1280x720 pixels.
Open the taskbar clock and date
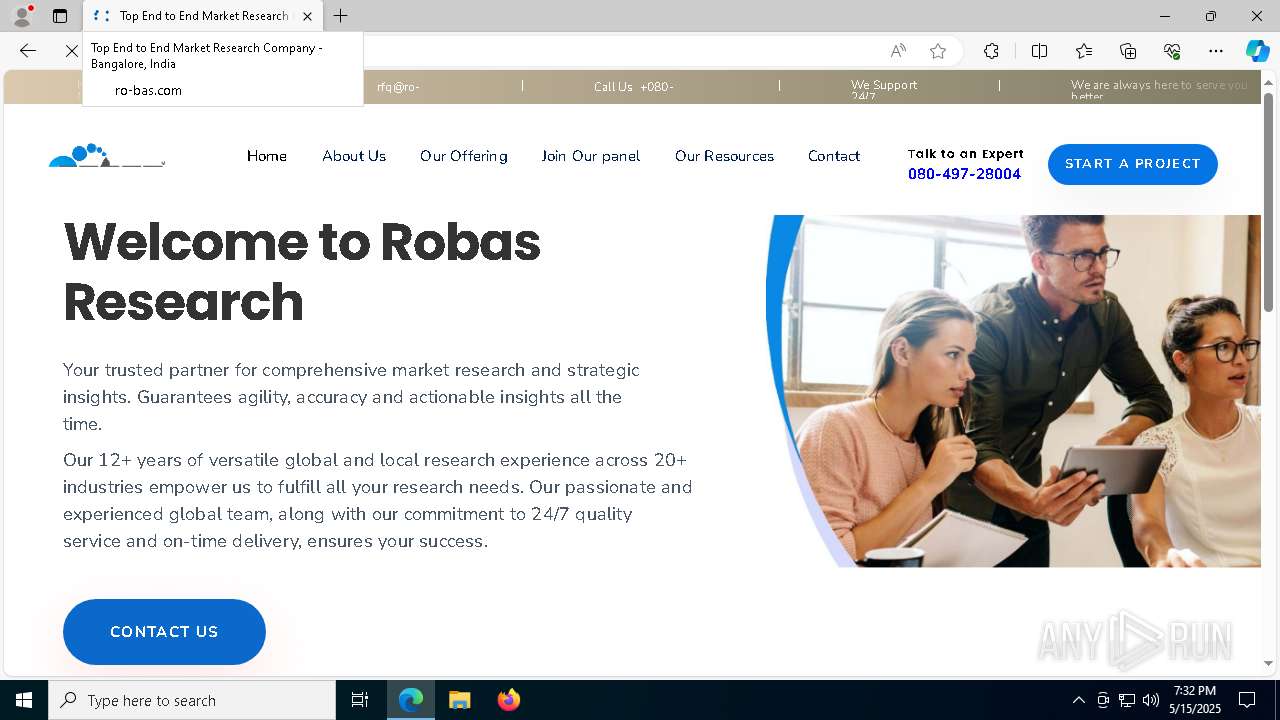[1195, 700]
